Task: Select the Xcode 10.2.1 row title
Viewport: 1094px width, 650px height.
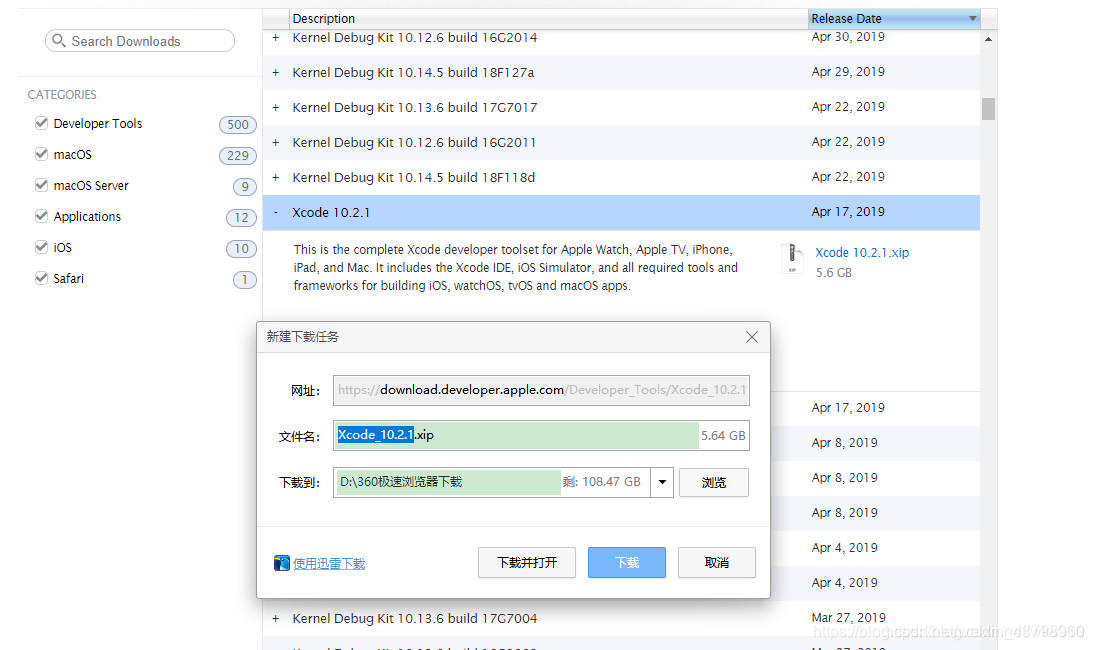Action: tap(331, 212)
